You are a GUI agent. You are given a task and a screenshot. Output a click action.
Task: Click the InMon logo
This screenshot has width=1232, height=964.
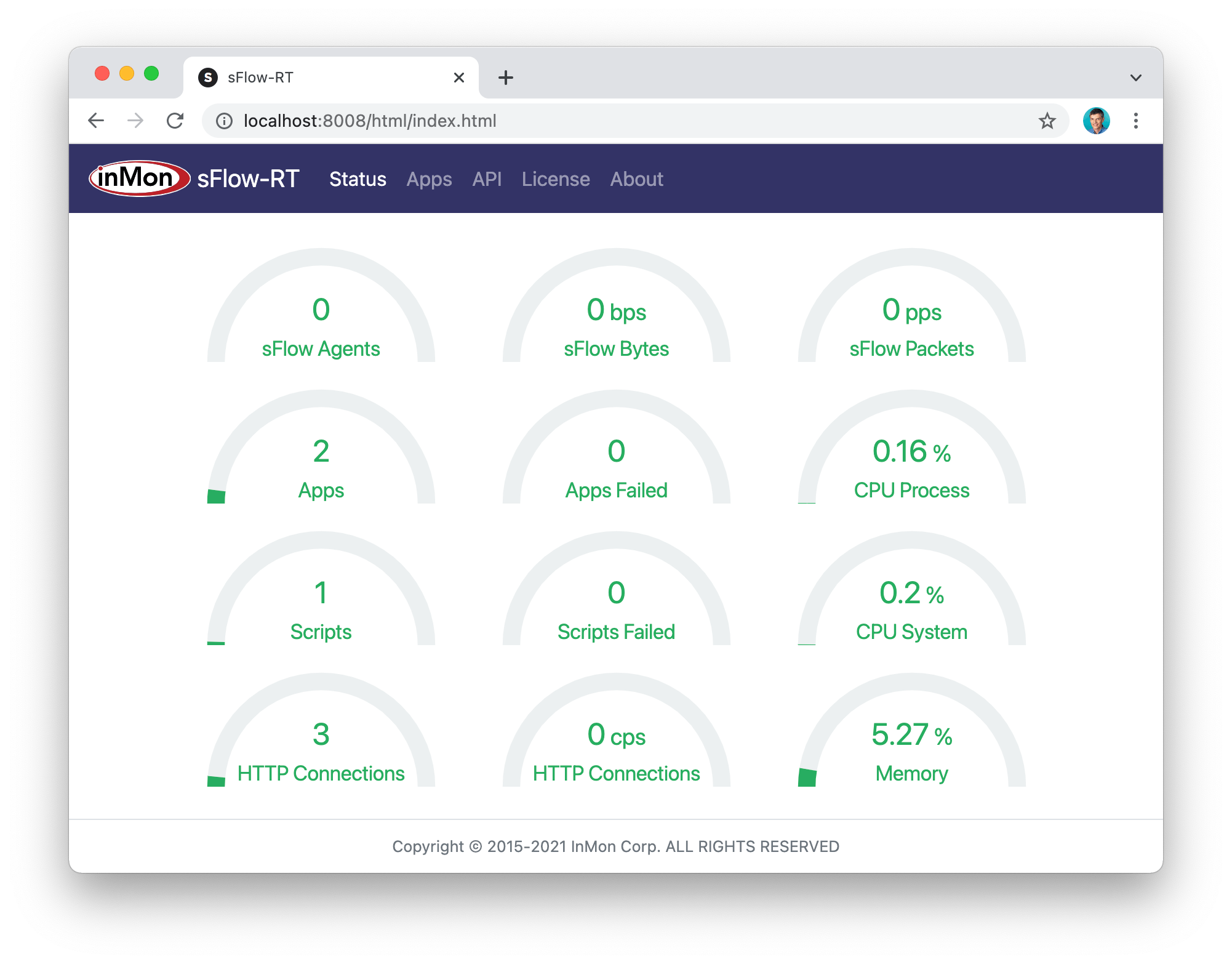coord(139,179)
